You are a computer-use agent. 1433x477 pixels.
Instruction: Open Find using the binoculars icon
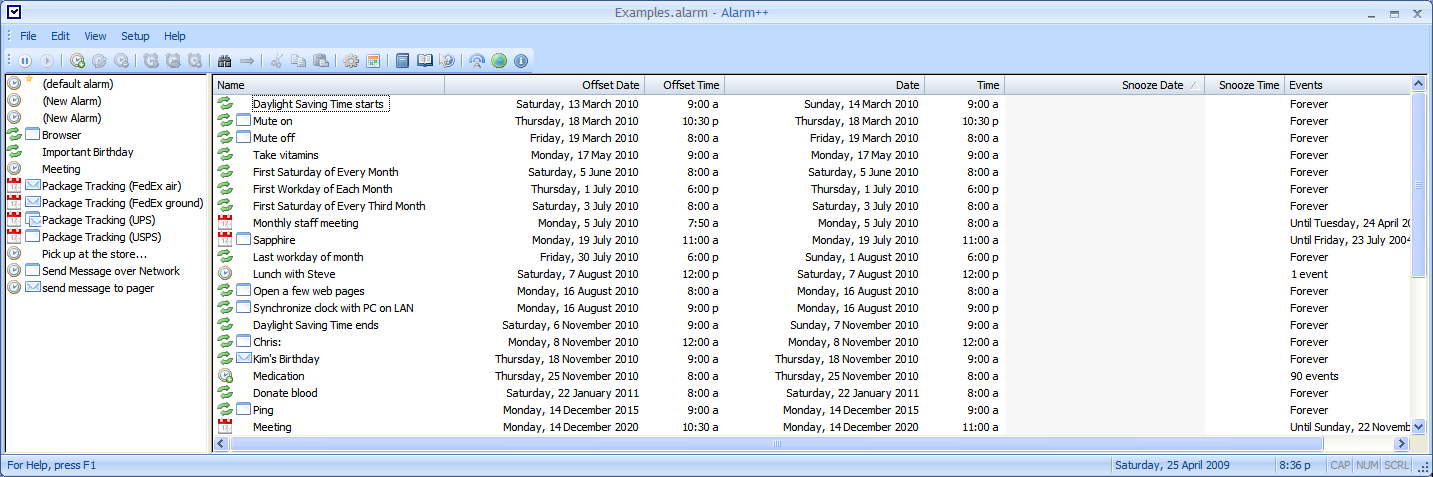[x=225, y=61]
